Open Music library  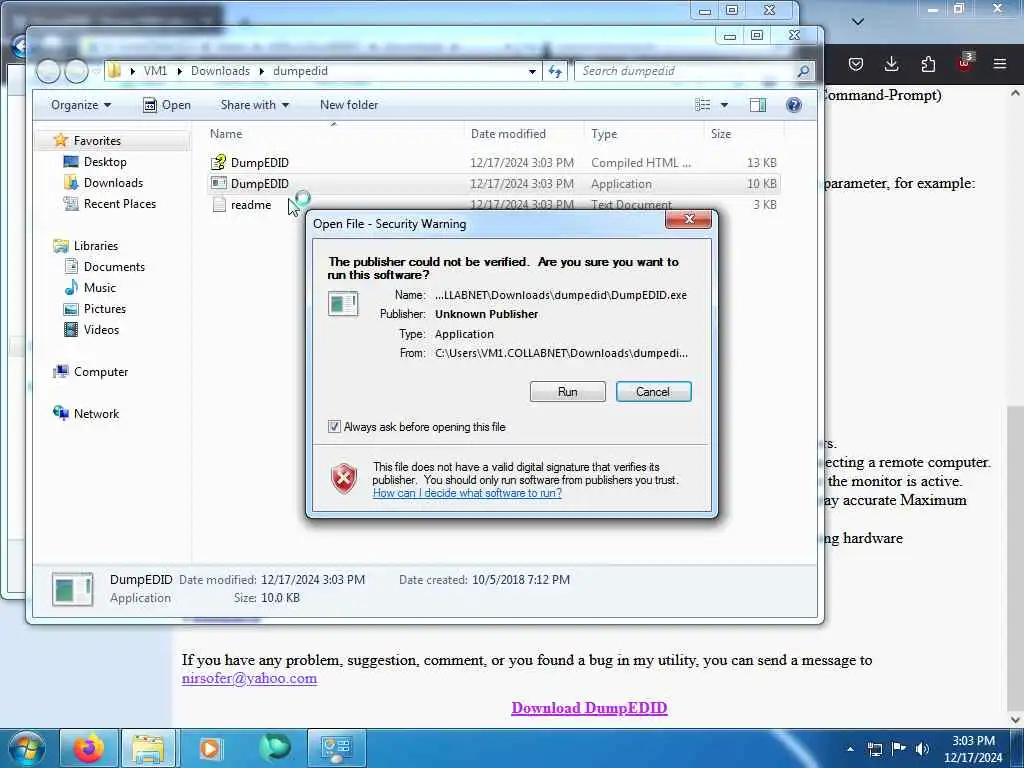coord(99,288)
